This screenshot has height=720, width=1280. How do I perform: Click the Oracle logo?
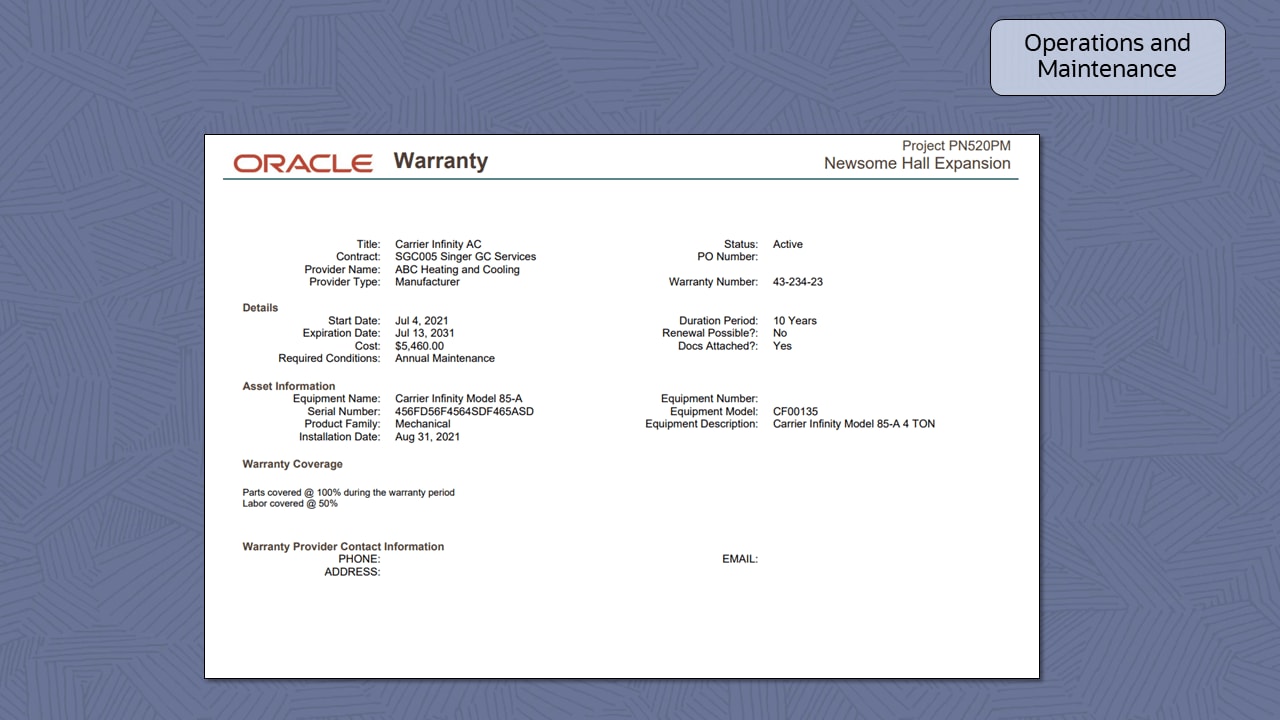click(302, 163)
